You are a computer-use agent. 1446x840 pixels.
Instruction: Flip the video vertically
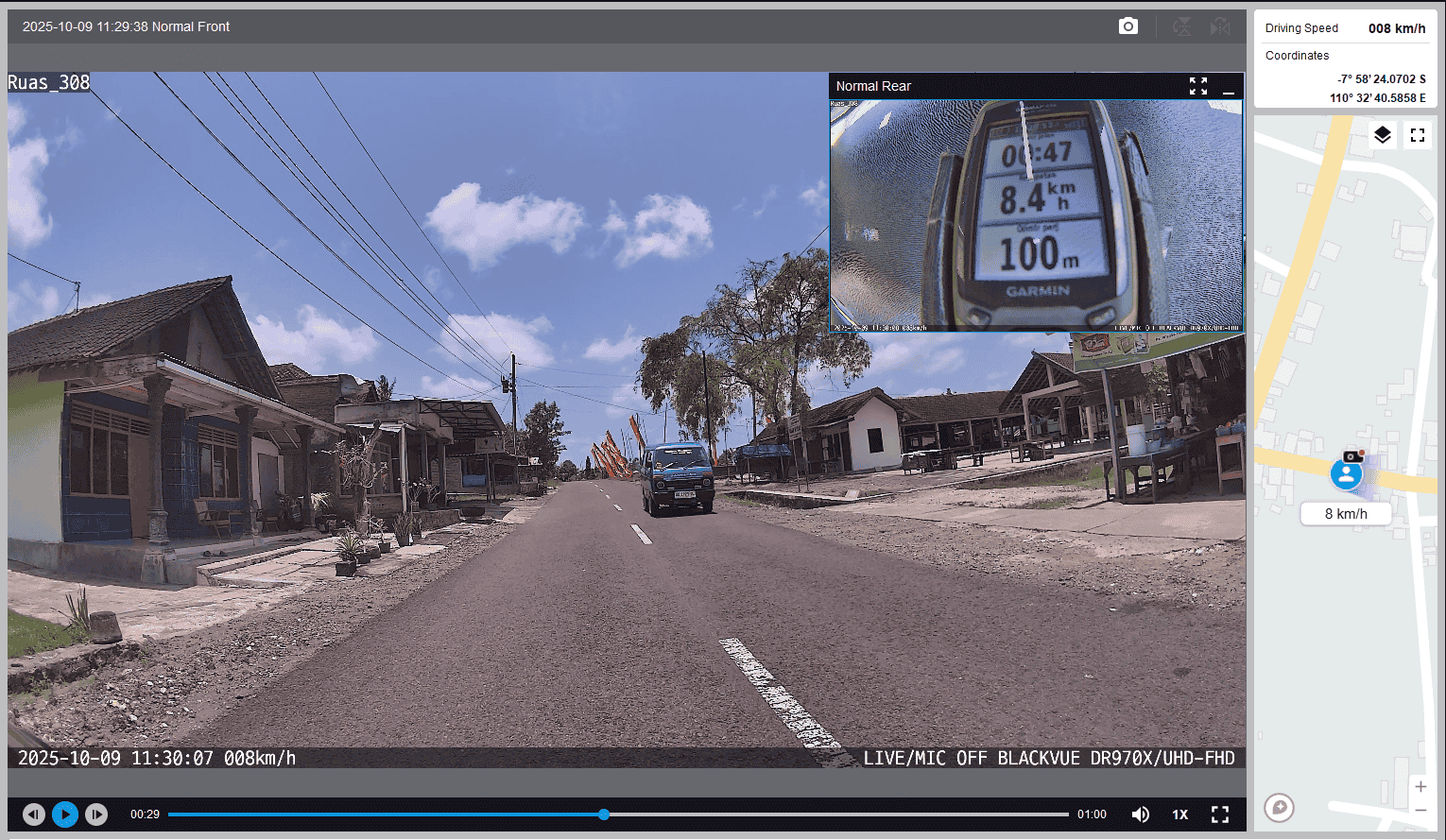pyautogui.click(x=1181, y=26)
